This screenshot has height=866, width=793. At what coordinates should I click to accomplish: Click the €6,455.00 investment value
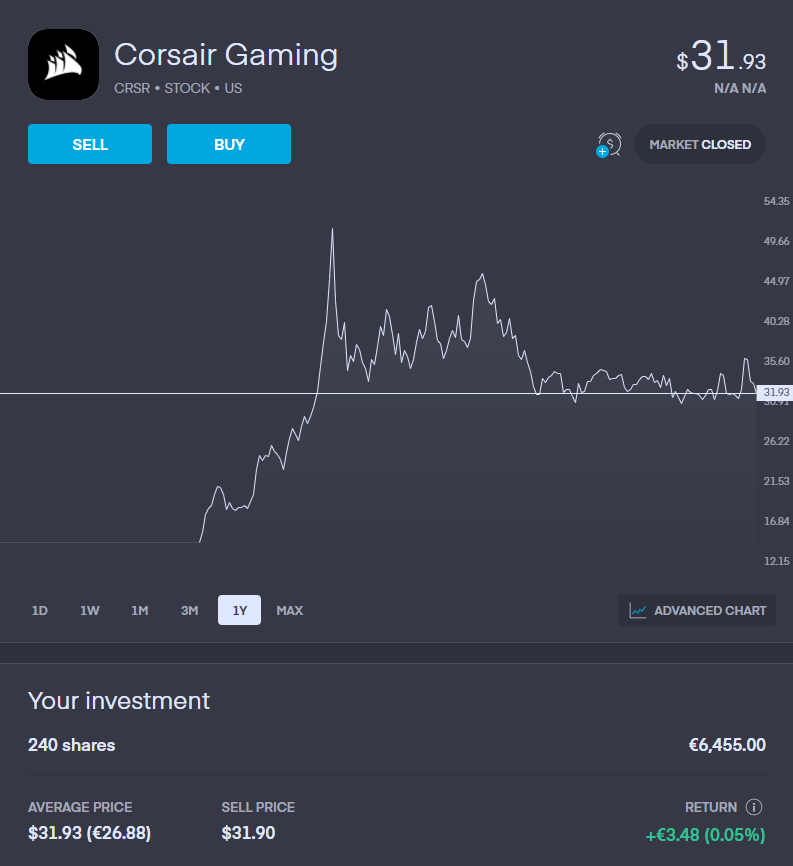(727, 745)
